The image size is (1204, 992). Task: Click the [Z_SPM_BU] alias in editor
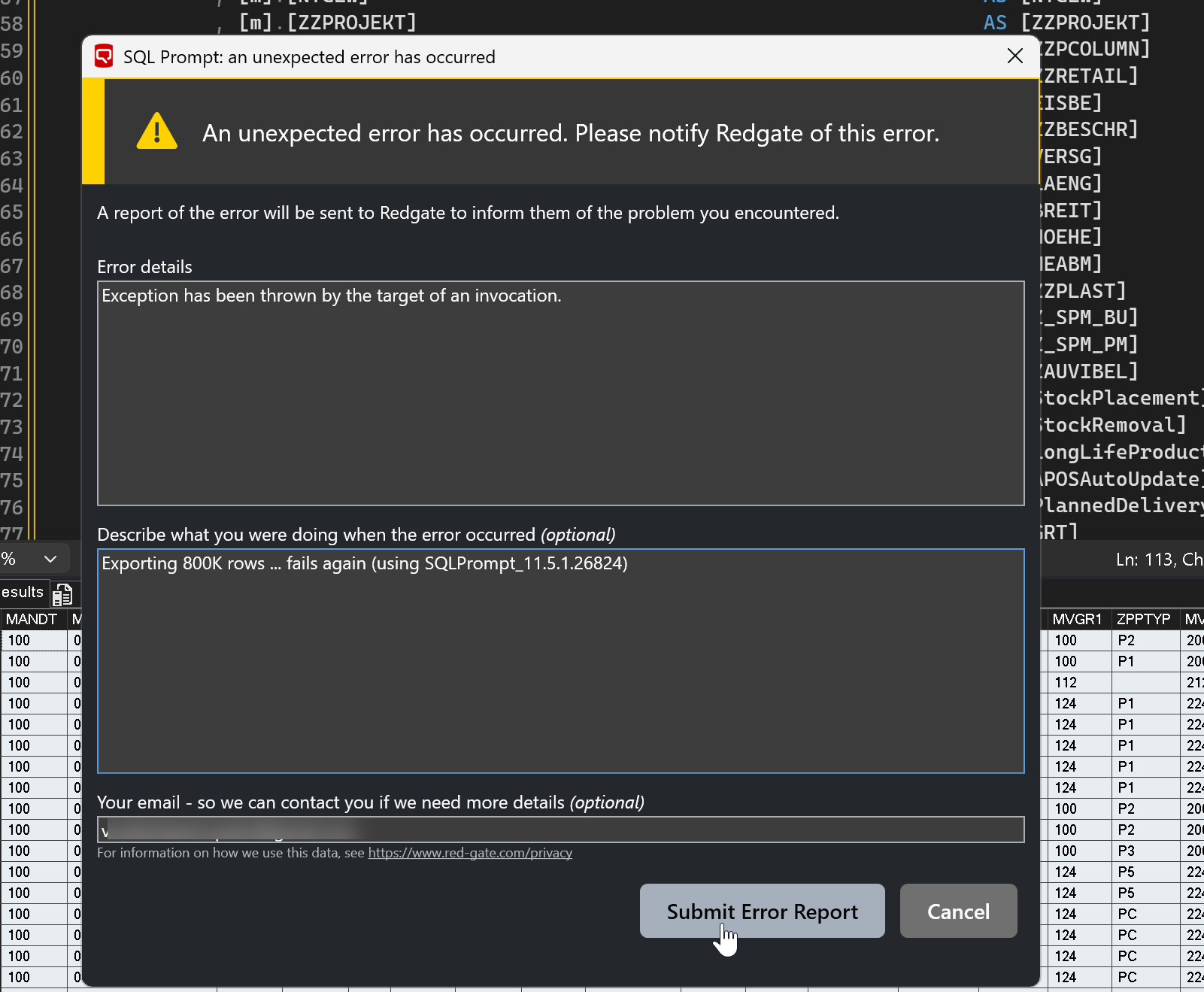coord(1088,317)
